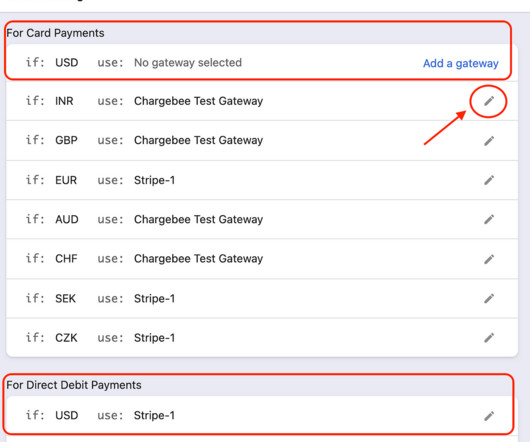Click Stripe-1 gateway name on EUR row
Image resolution: width=530 pixels, height=442 pixels.
[154, 180]
